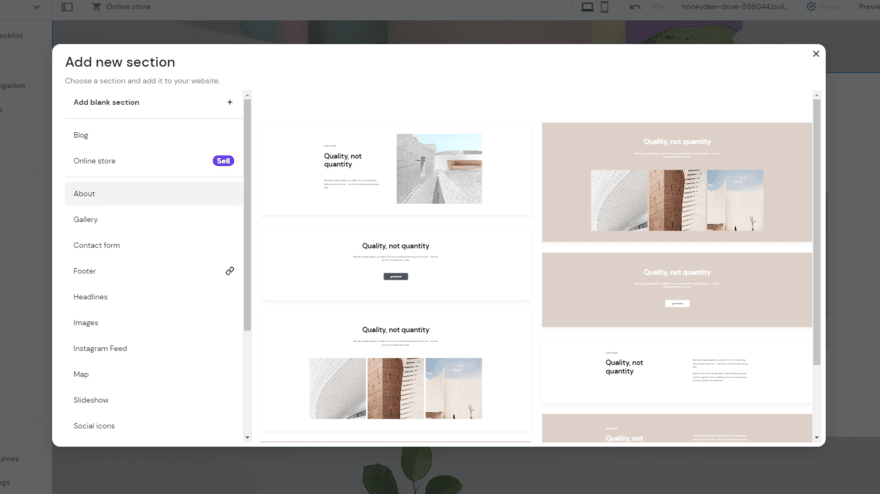Choose partially visible beige two-column template at bottom
This screenshot has height=494, width=880.
click(x=677, y=428)
